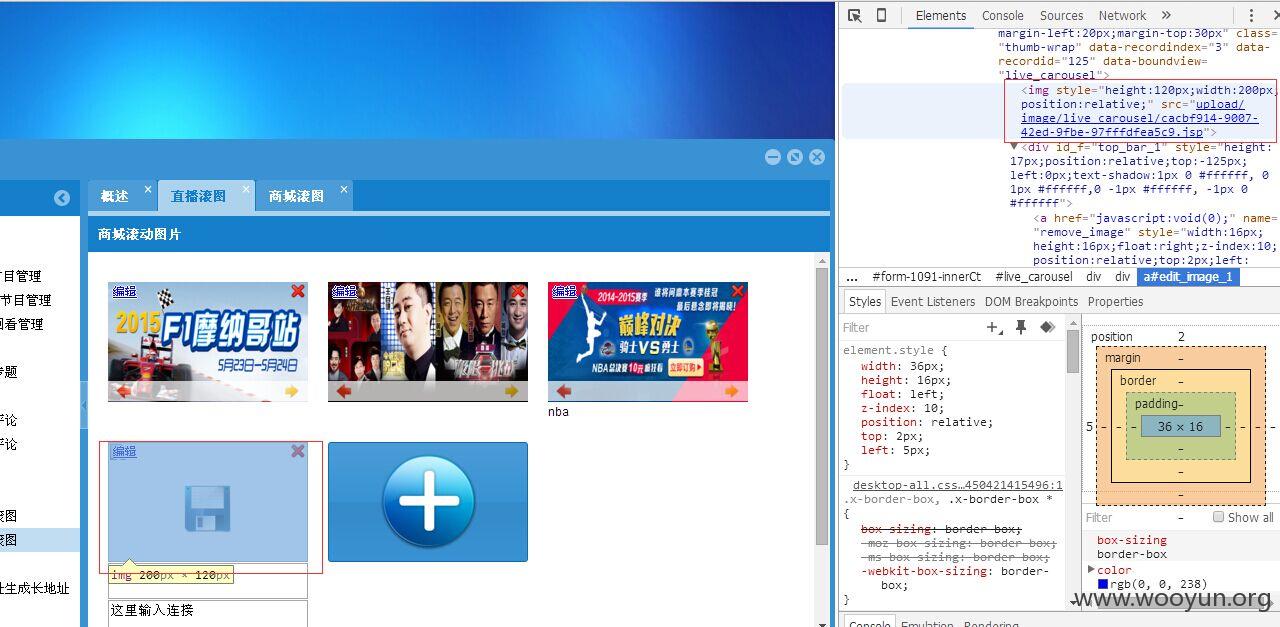Toggle device mode in DevTools
This screenshot has width=1280, height=627.
[x=881, y=15]
